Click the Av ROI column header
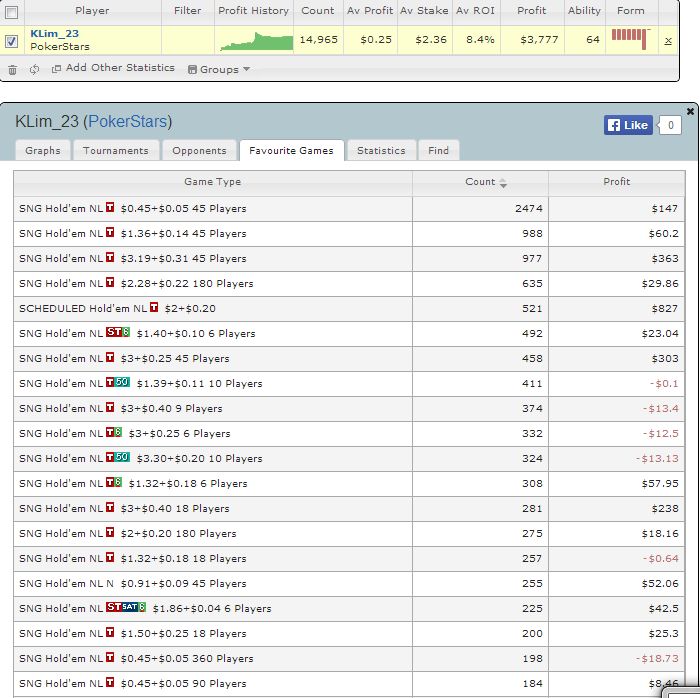The image size is (700, 698). coord(475,11)
